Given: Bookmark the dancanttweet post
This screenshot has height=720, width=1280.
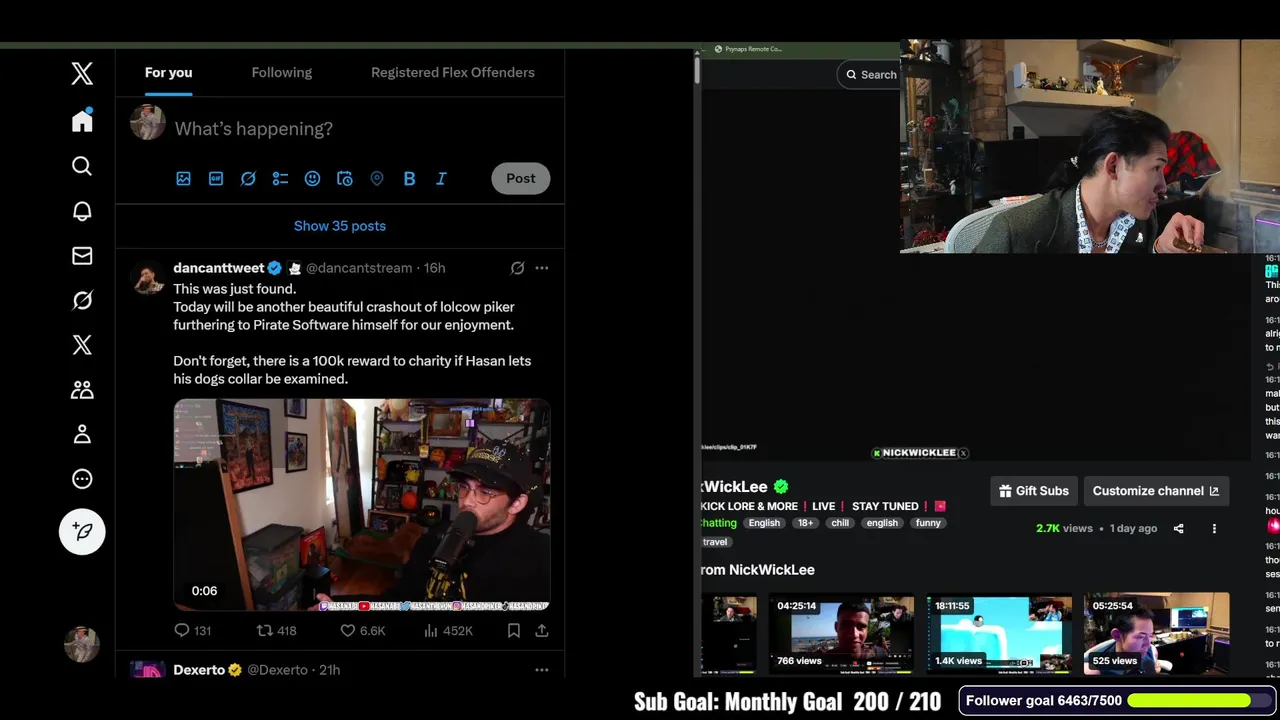Looking at the screenshot, I should pos(513,631).
